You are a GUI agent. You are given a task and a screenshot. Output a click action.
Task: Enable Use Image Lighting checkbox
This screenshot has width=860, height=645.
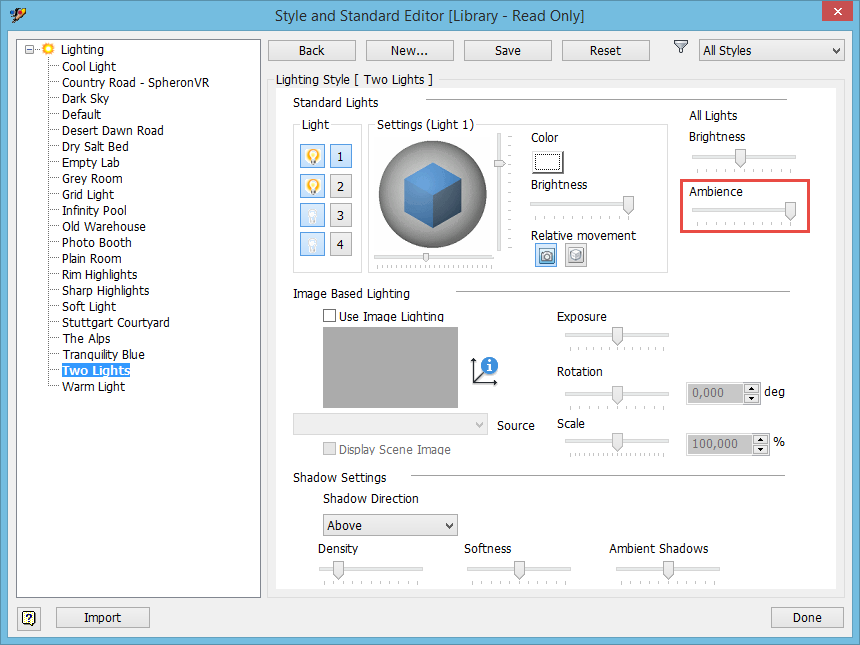pyautogui.click(x=329, y=316)
